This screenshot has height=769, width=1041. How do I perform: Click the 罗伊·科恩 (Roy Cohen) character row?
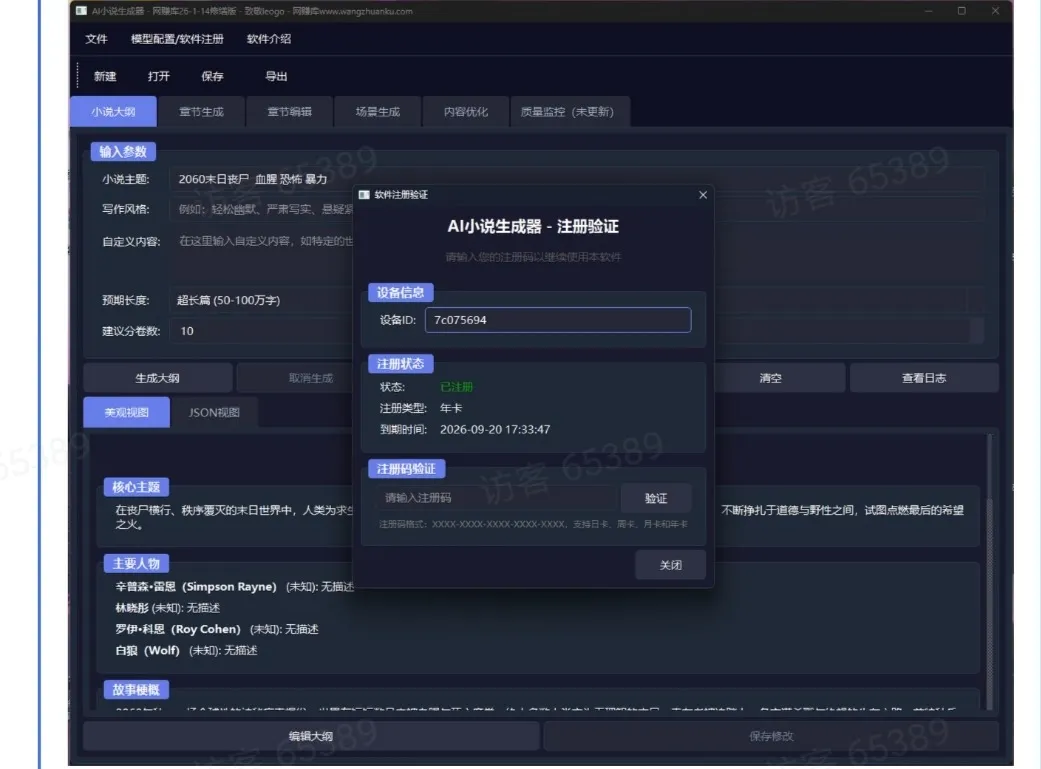click(217, 629)
